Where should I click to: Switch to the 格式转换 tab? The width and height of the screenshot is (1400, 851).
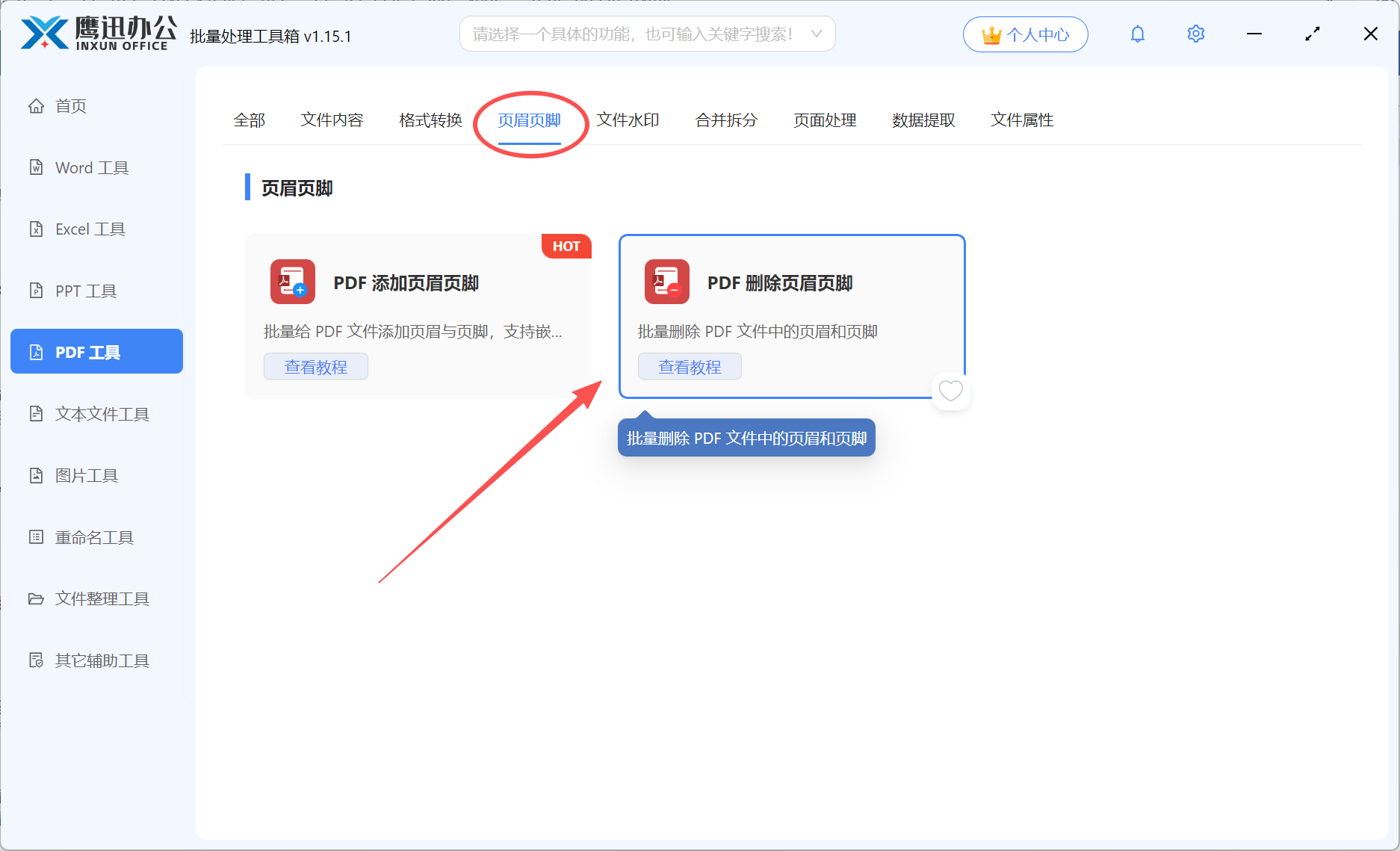pos(430,120)
